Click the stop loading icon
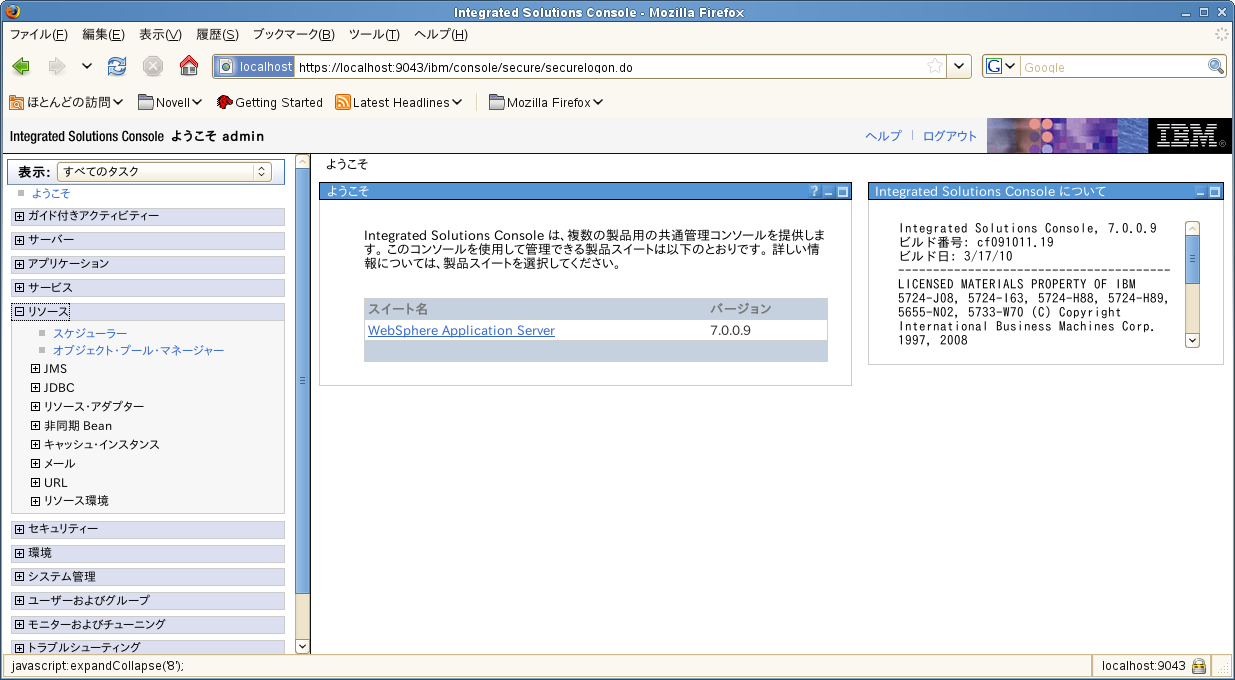This screenshot has height=680, width=1235. click(153, 67)
